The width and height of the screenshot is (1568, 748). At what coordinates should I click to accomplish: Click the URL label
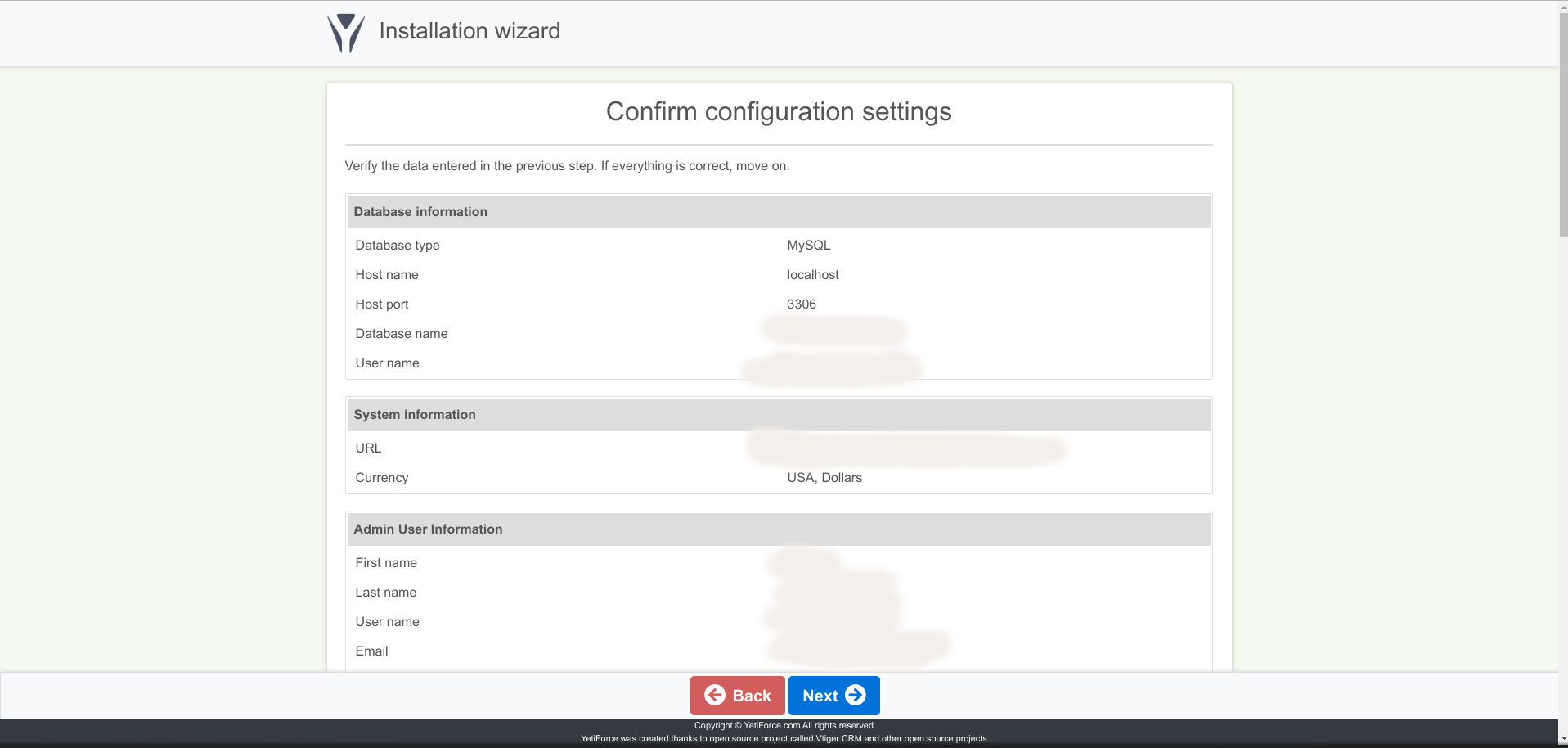368,448
